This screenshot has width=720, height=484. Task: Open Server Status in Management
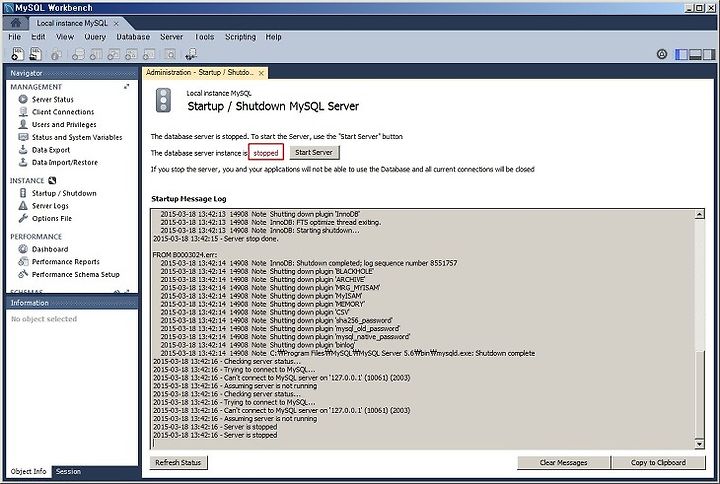[x=52, y=99]
